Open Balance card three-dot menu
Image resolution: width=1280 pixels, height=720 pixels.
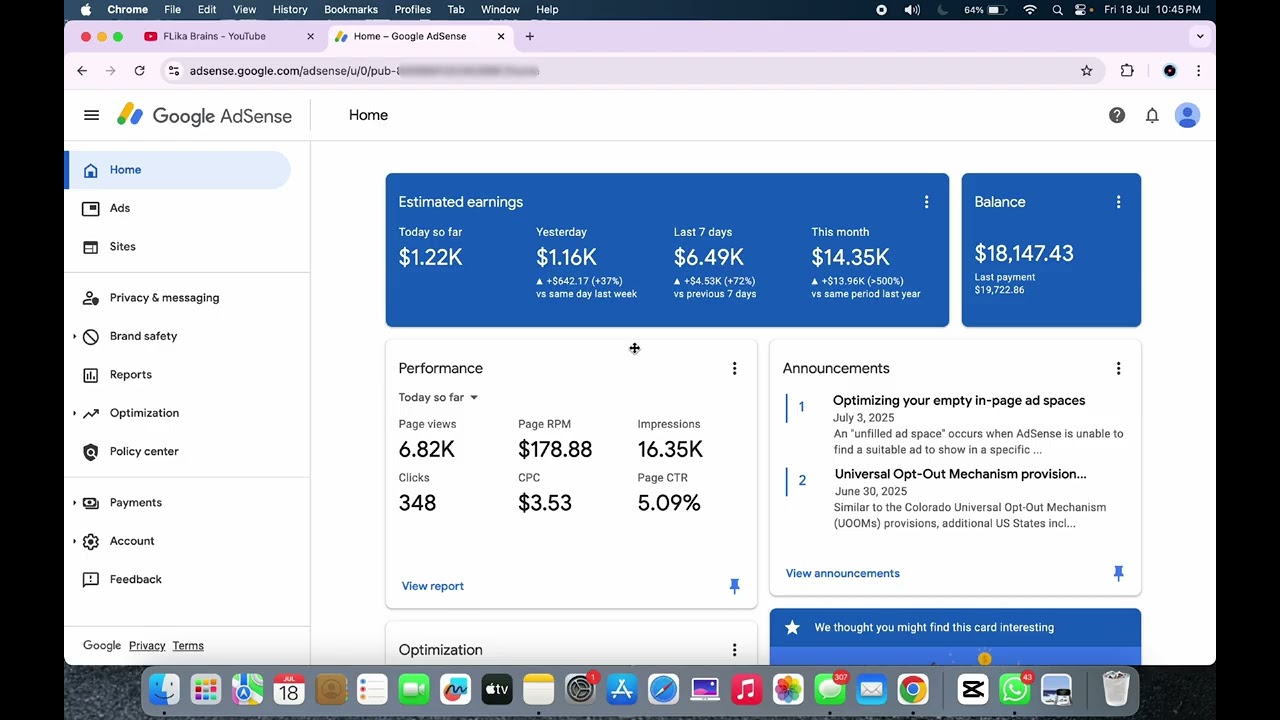(x=1118, y=202)
